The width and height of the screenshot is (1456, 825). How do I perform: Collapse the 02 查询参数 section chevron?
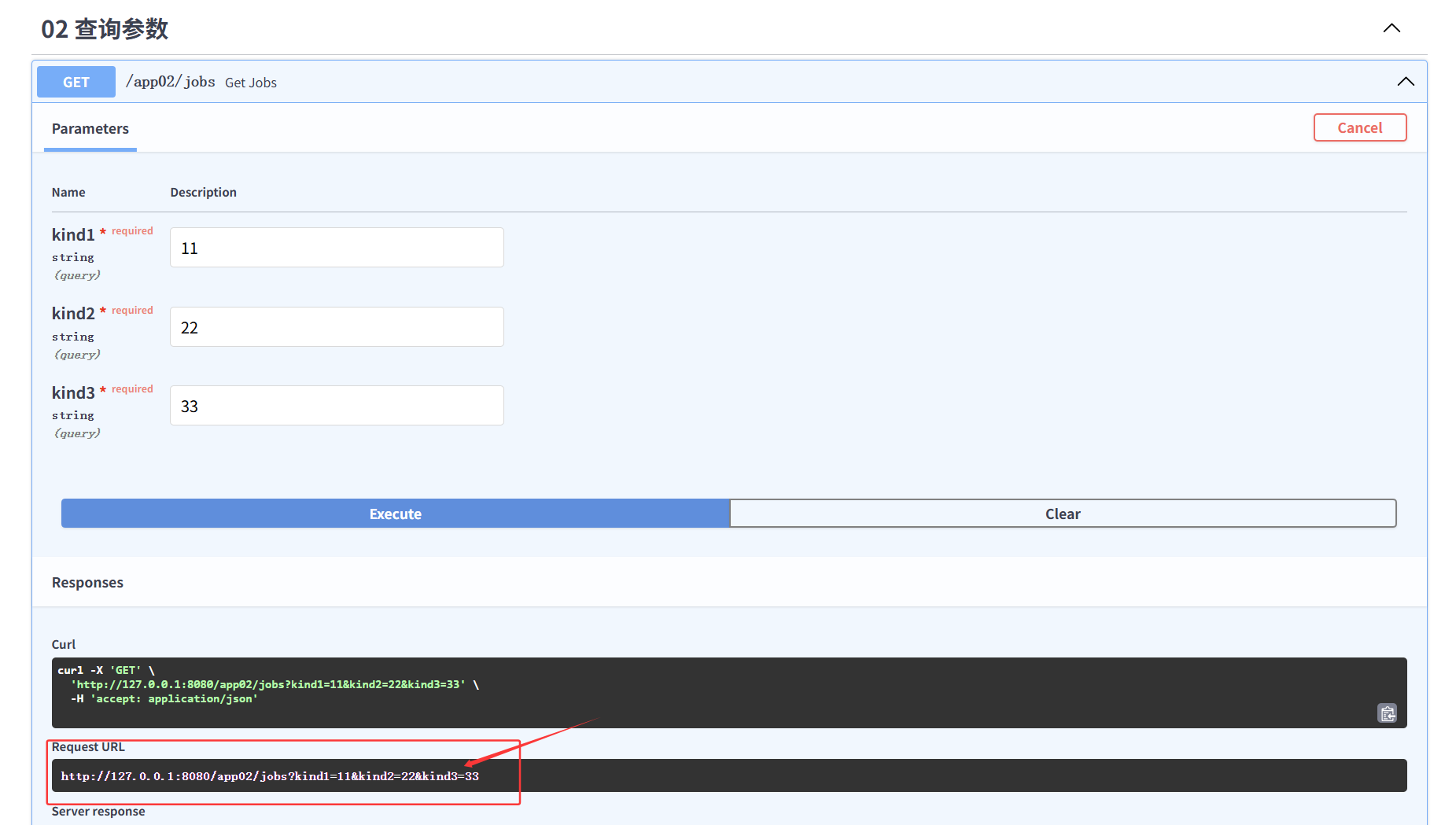pyautogui.click(x=1391, y=28)
